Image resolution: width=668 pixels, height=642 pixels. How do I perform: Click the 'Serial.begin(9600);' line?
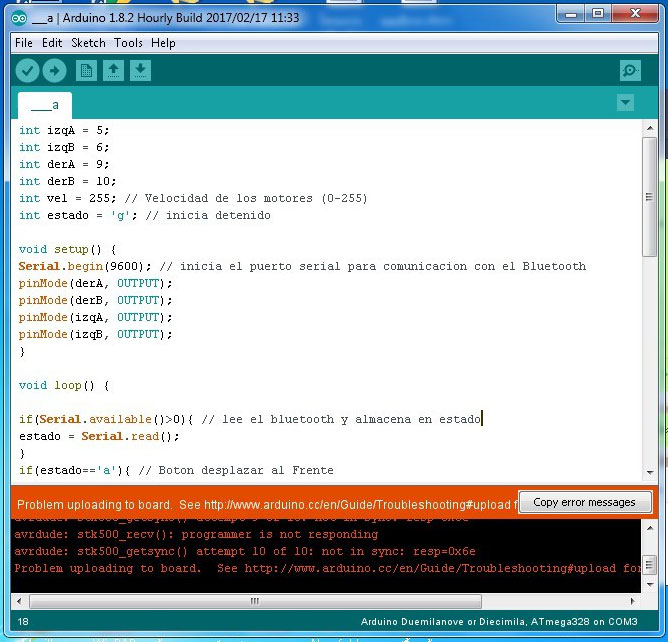(x=302, y=267)
